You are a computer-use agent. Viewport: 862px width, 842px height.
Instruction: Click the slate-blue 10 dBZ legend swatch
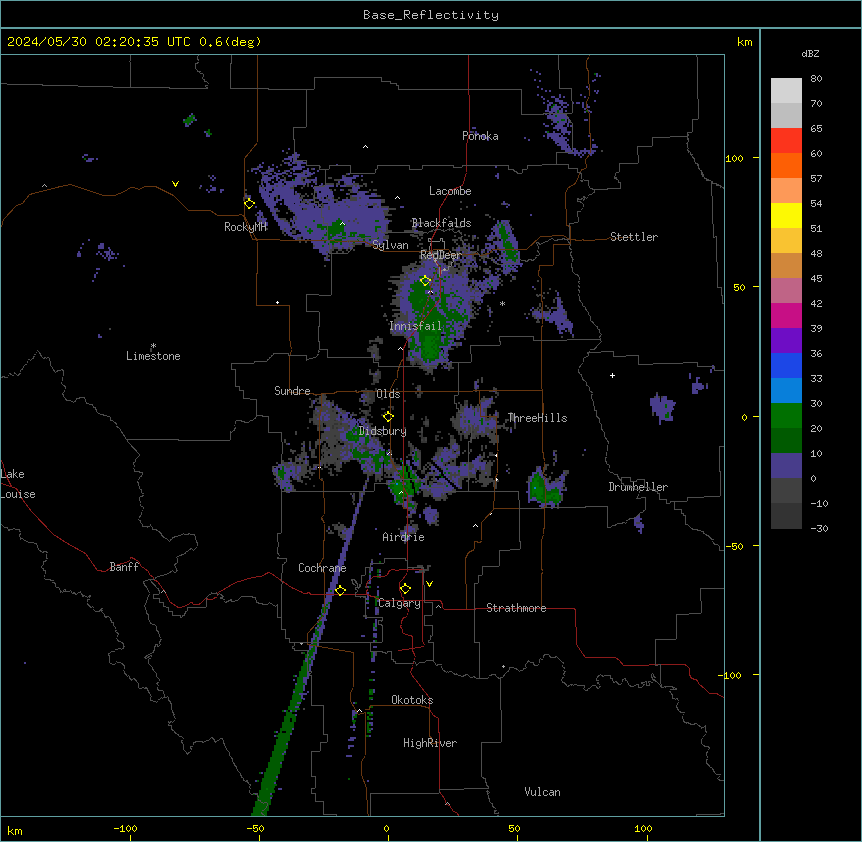[786, 466]
